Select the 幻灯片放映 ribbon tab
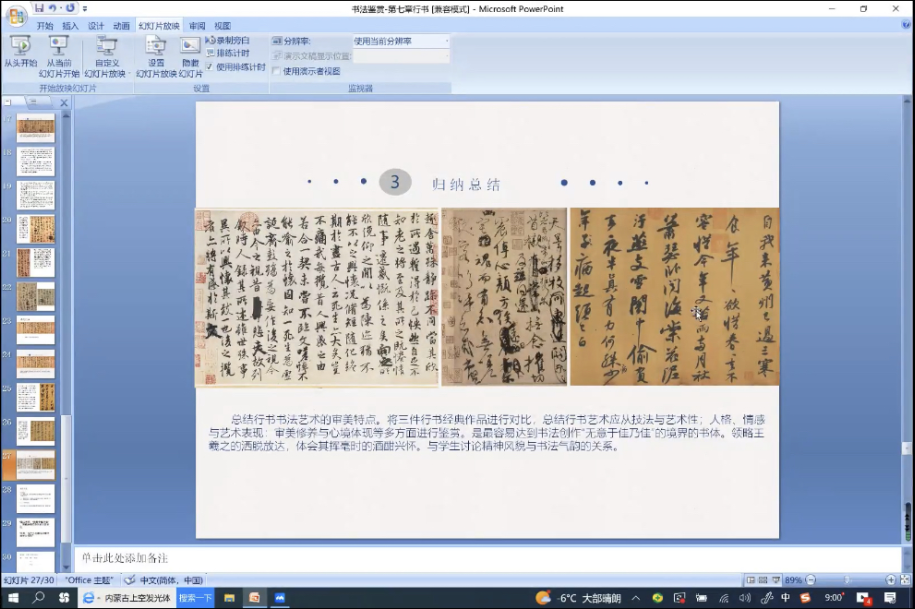 click(159, 26)
